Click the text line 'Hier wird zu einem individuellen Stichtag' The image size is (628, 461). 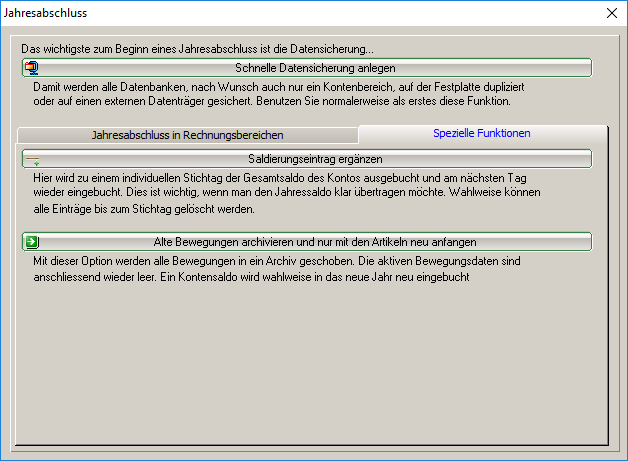(280, 178)
